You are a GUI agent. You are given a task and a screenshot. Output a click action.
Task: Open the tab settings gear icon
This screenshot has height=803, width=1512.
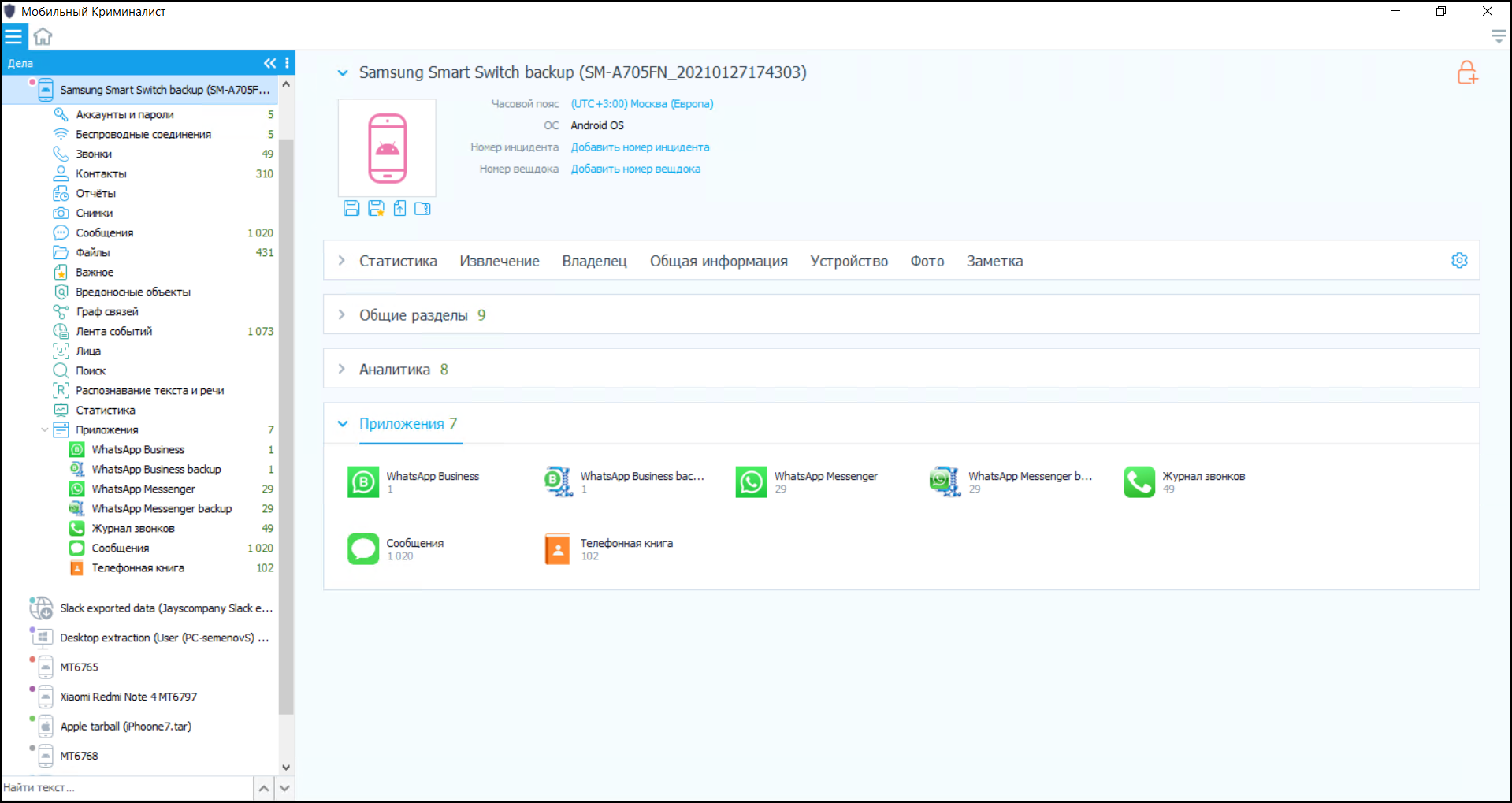[x=1459, y=261]
